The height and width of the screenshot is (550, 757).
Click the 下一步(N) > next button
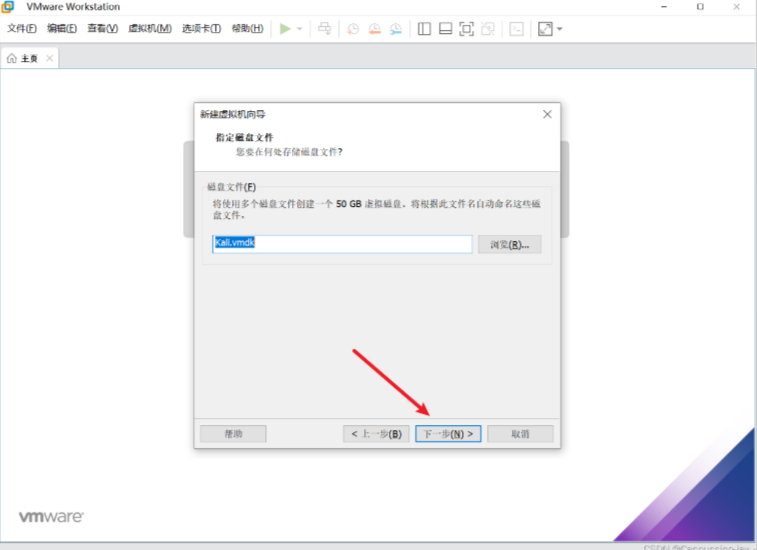448,434
